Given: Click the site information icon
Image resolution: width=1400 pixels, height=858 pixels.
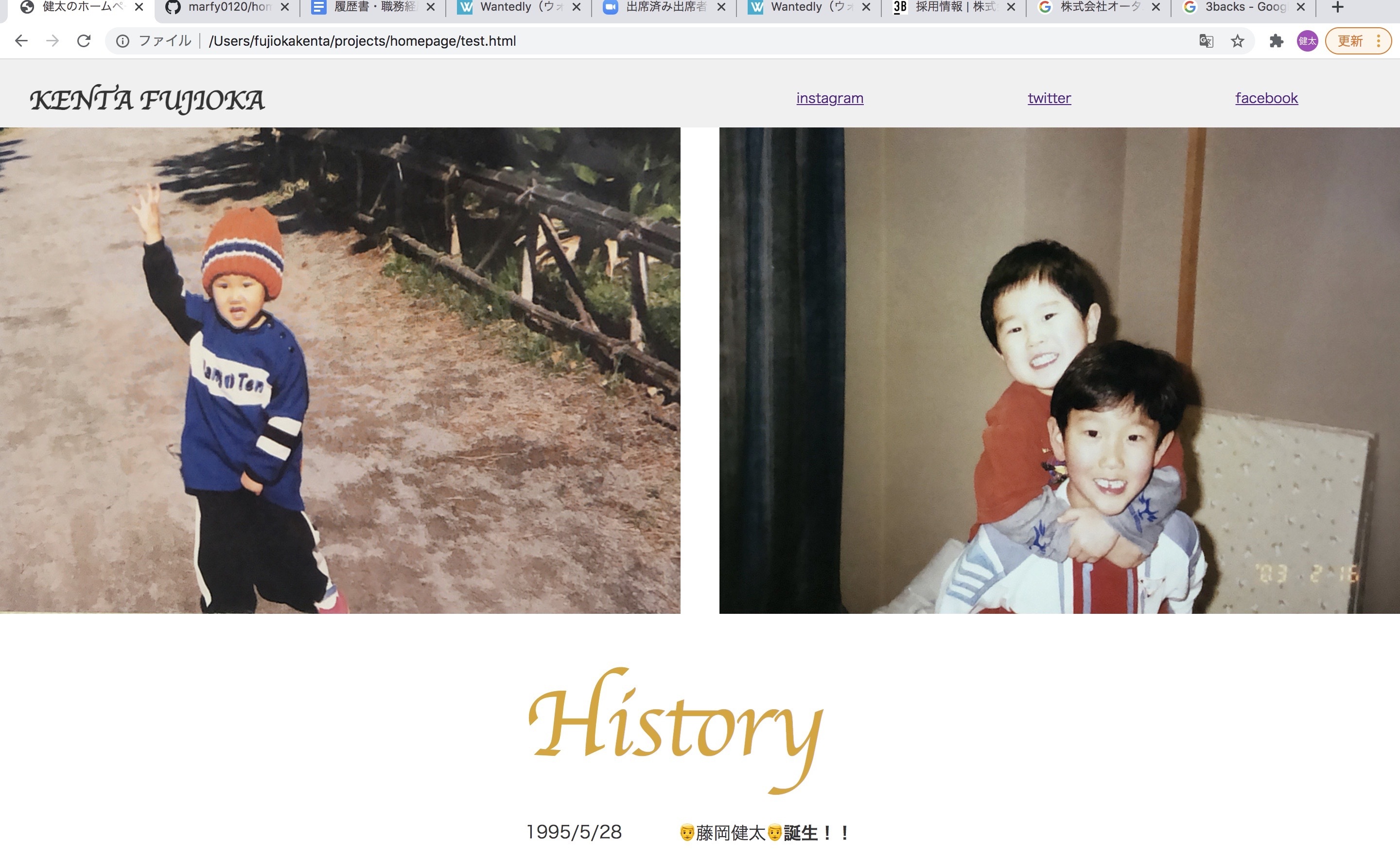Looking at the screenshot, I should (122, 41).
